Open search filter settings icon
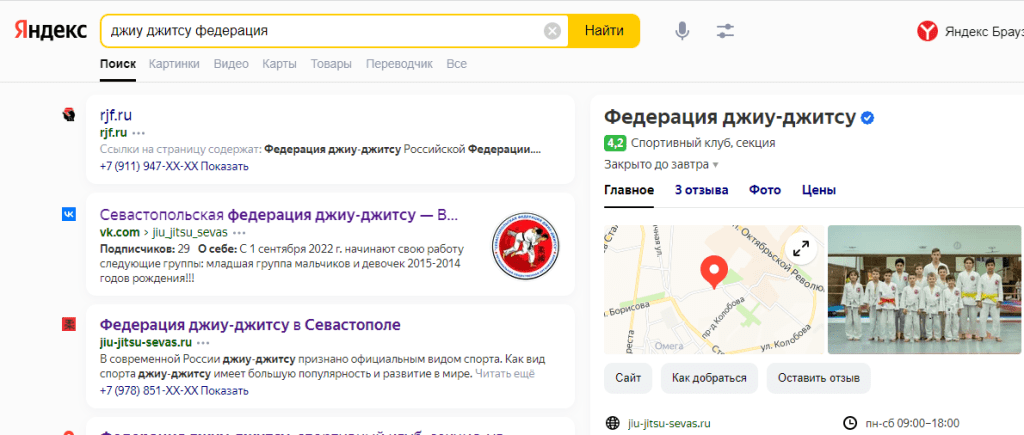 click(x=726, y=31)
